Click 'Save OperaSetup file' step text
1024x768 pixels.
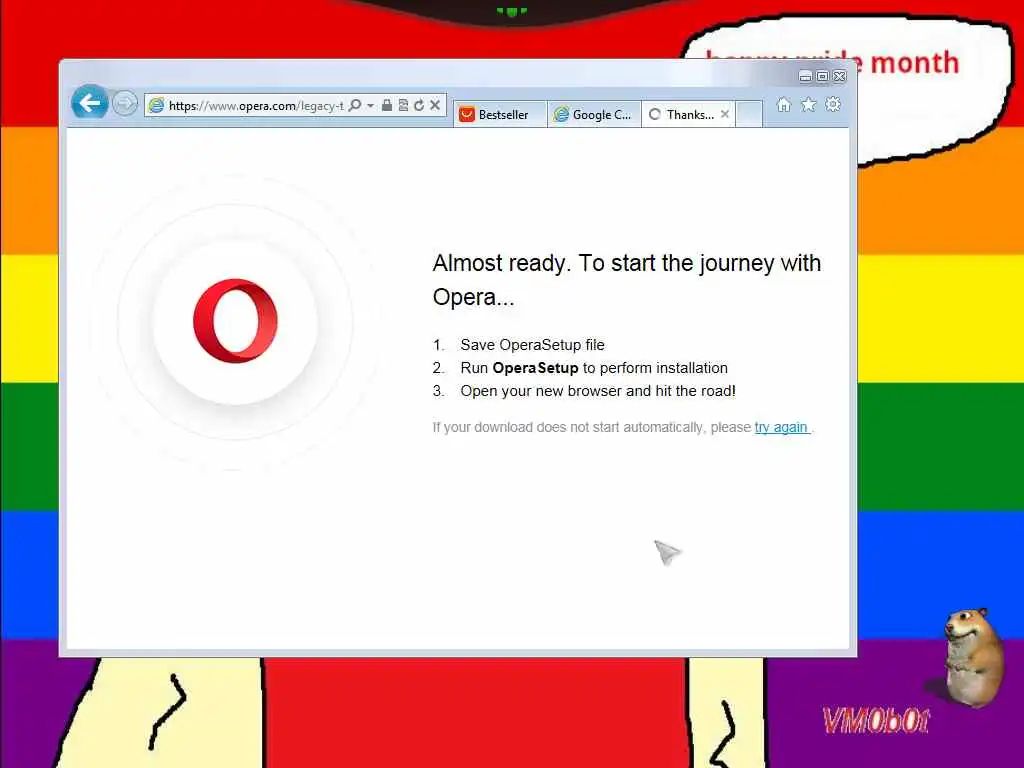(x=532, y=345)
